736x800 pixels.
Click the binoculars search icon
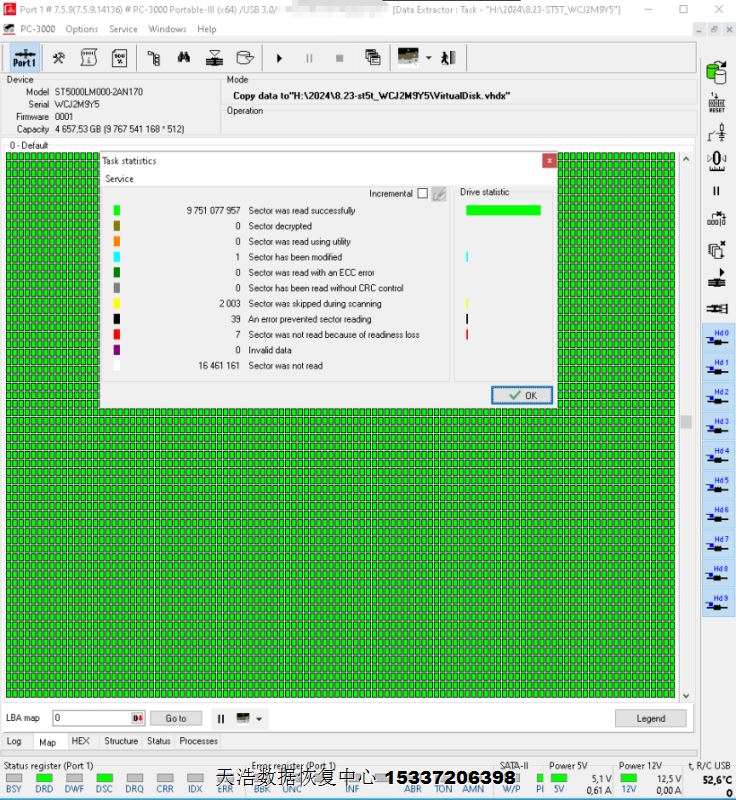pos(183,58)
